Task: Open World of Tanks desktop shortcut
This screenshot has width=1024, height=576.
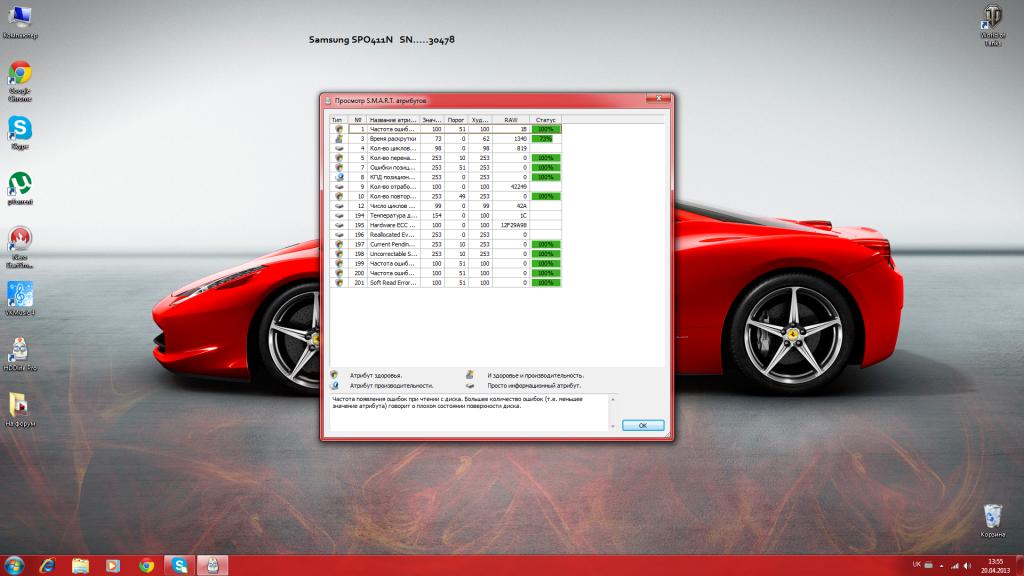Action: coord(992,17)
